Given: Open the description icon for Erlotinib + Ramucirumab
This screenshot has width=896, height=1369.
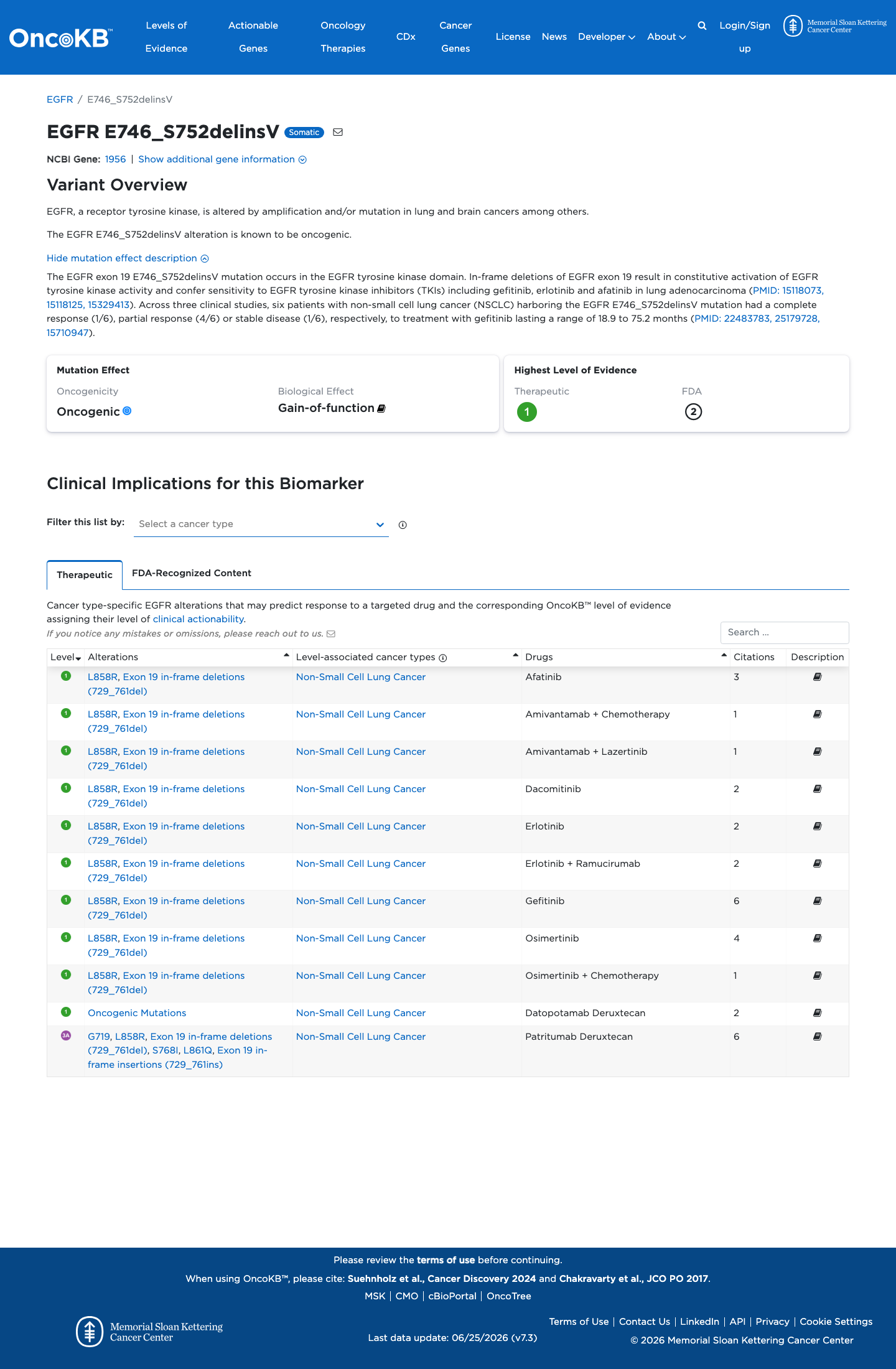Looking at the screenshot, I should (x=818, y=864).
